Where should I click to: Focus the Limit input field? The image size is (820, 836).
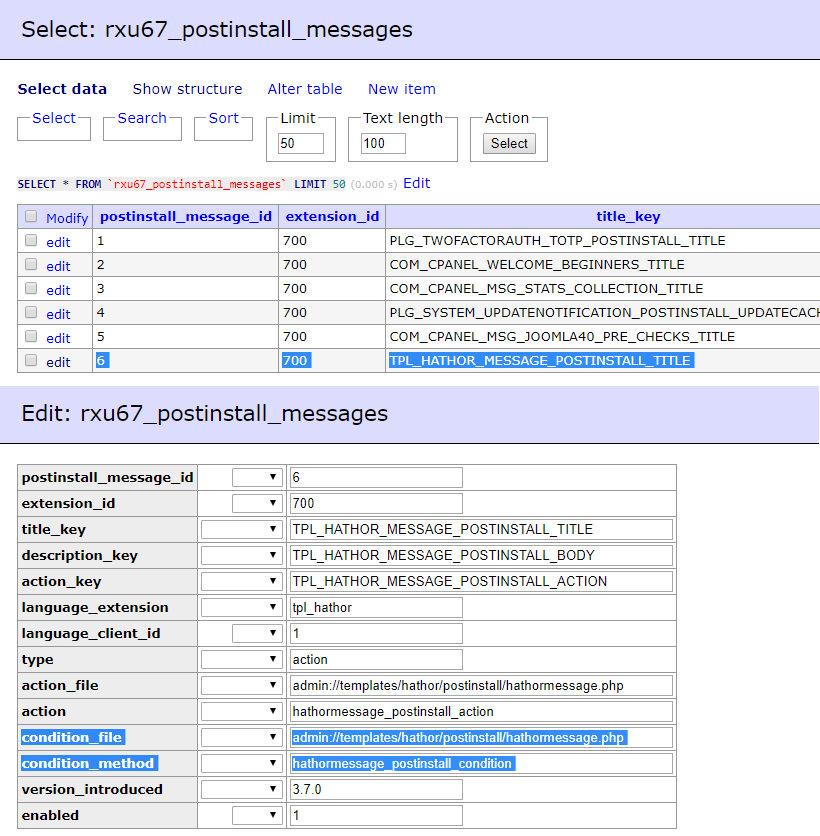(x=301, y=143)
